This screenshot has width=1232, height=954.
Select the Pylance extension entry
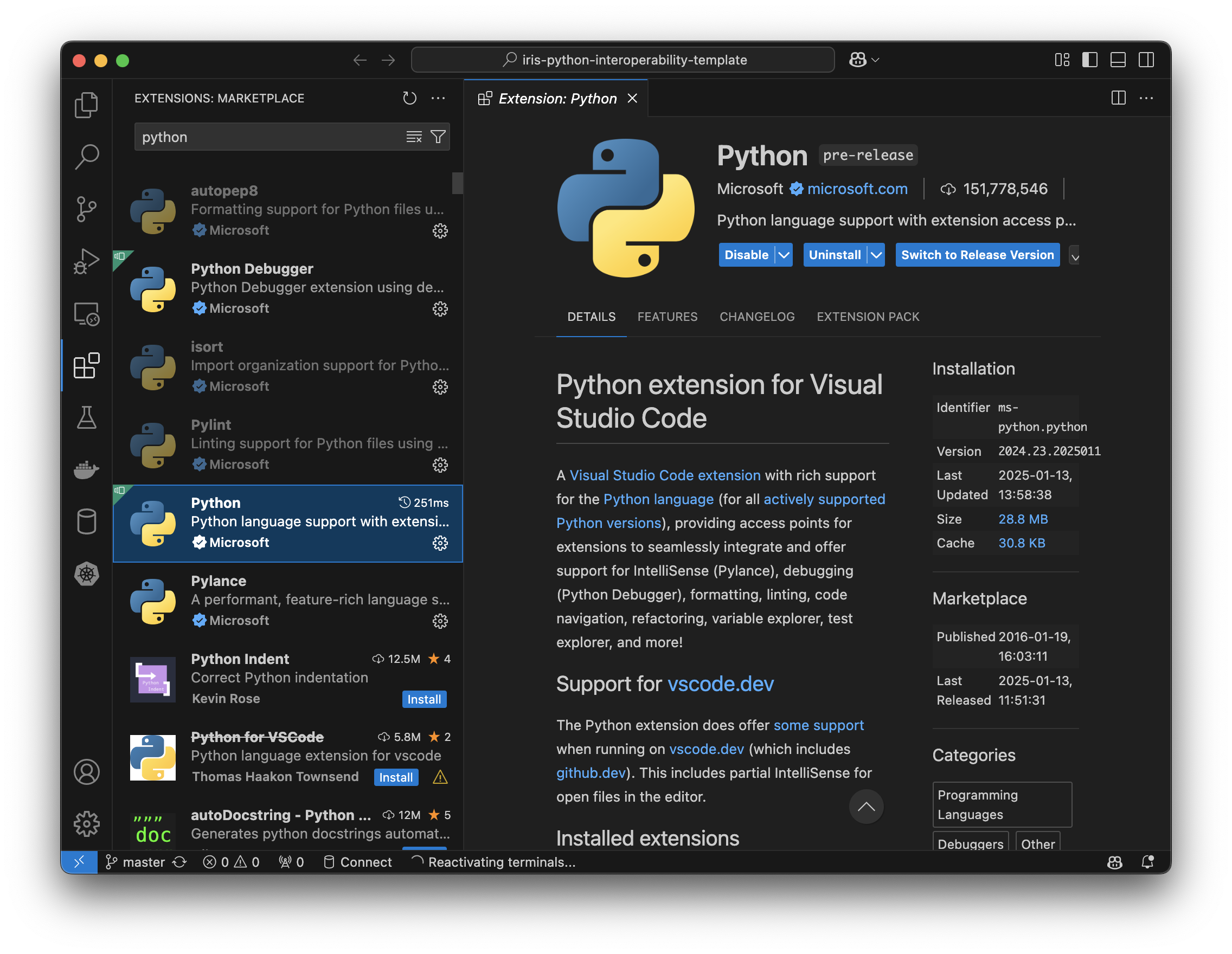click(288, 602)
